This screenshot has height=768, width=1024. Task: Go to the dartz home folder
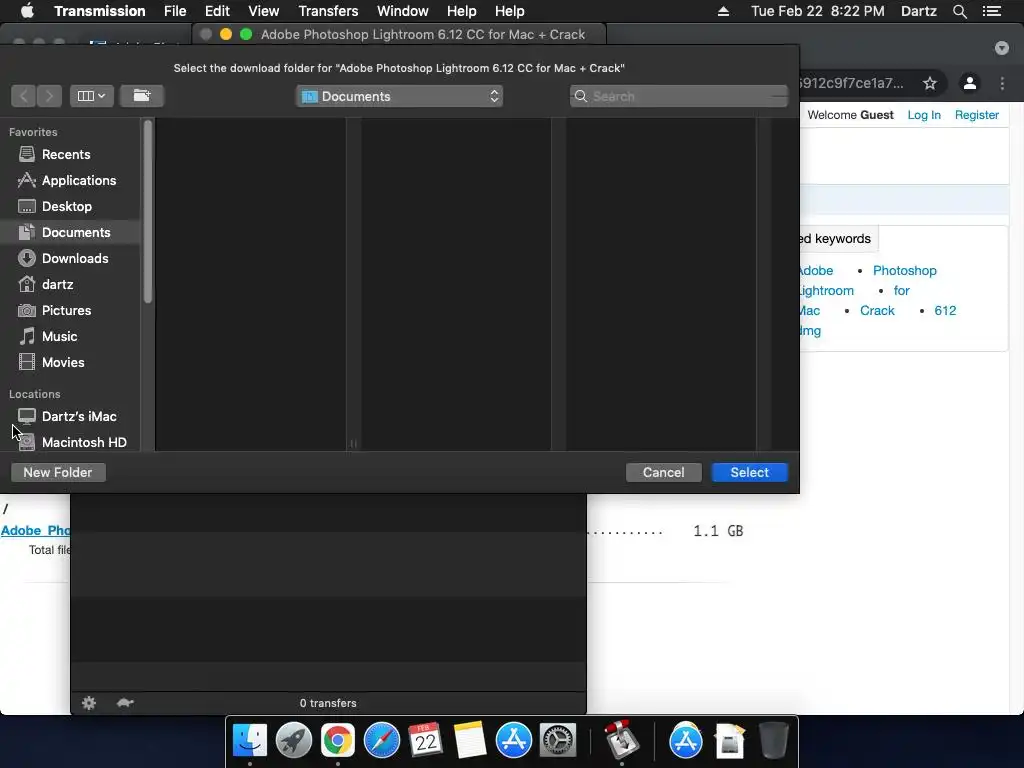point(57,285)
